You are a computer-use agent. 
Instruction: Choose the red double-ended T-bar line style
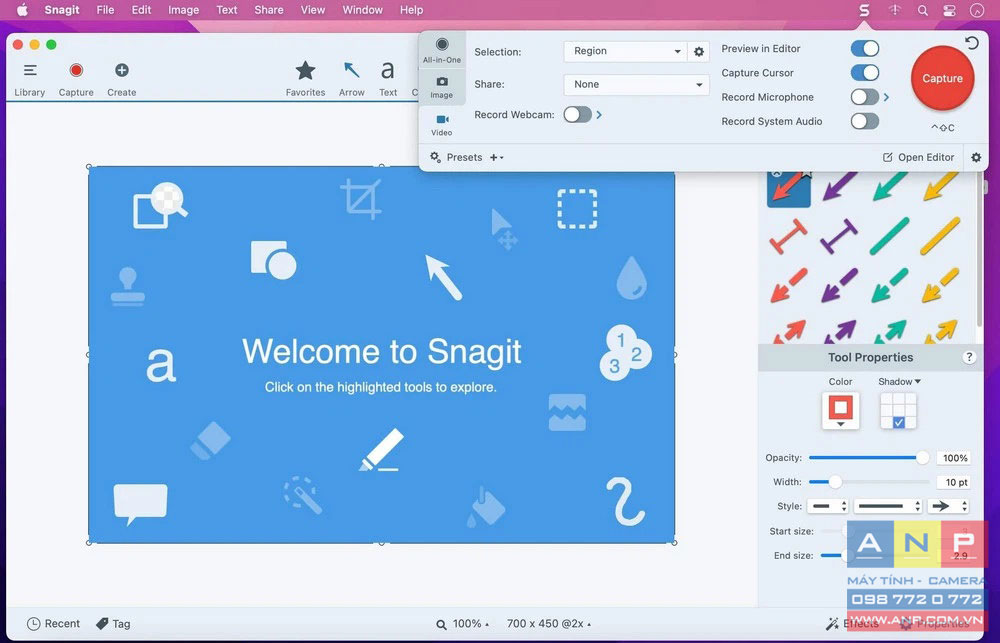click(788, 236)
